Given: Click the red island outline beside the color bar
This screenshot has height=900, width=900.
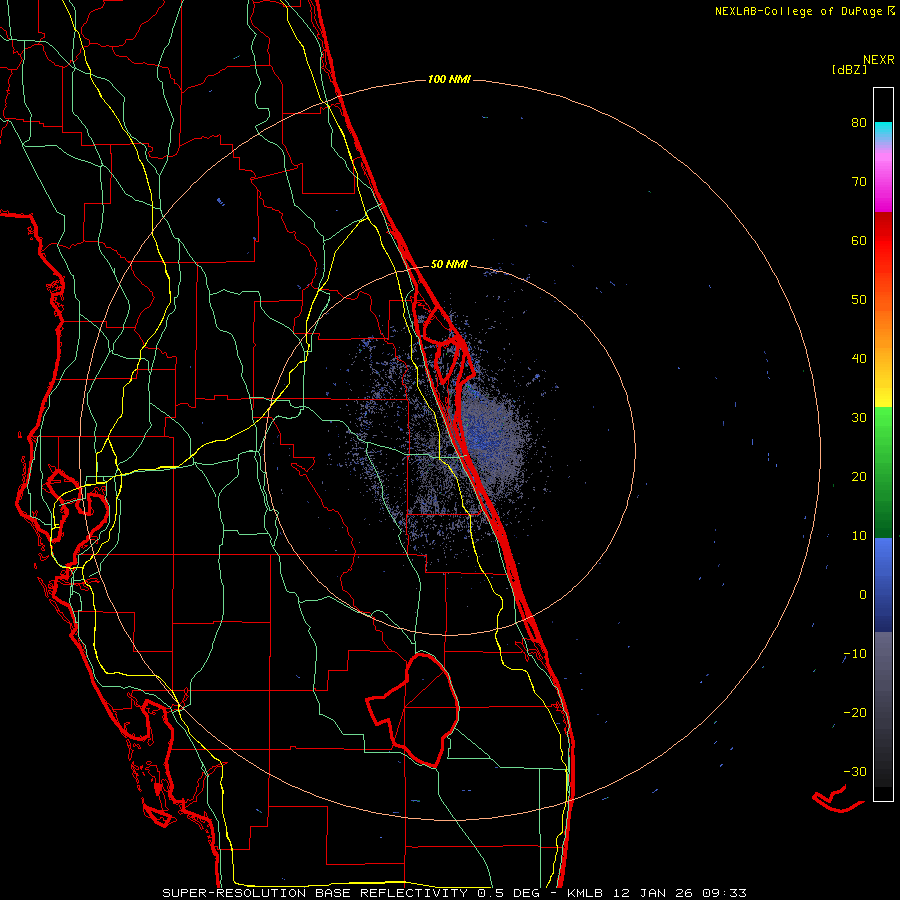Looking at the screenshot, I should 838,799.
